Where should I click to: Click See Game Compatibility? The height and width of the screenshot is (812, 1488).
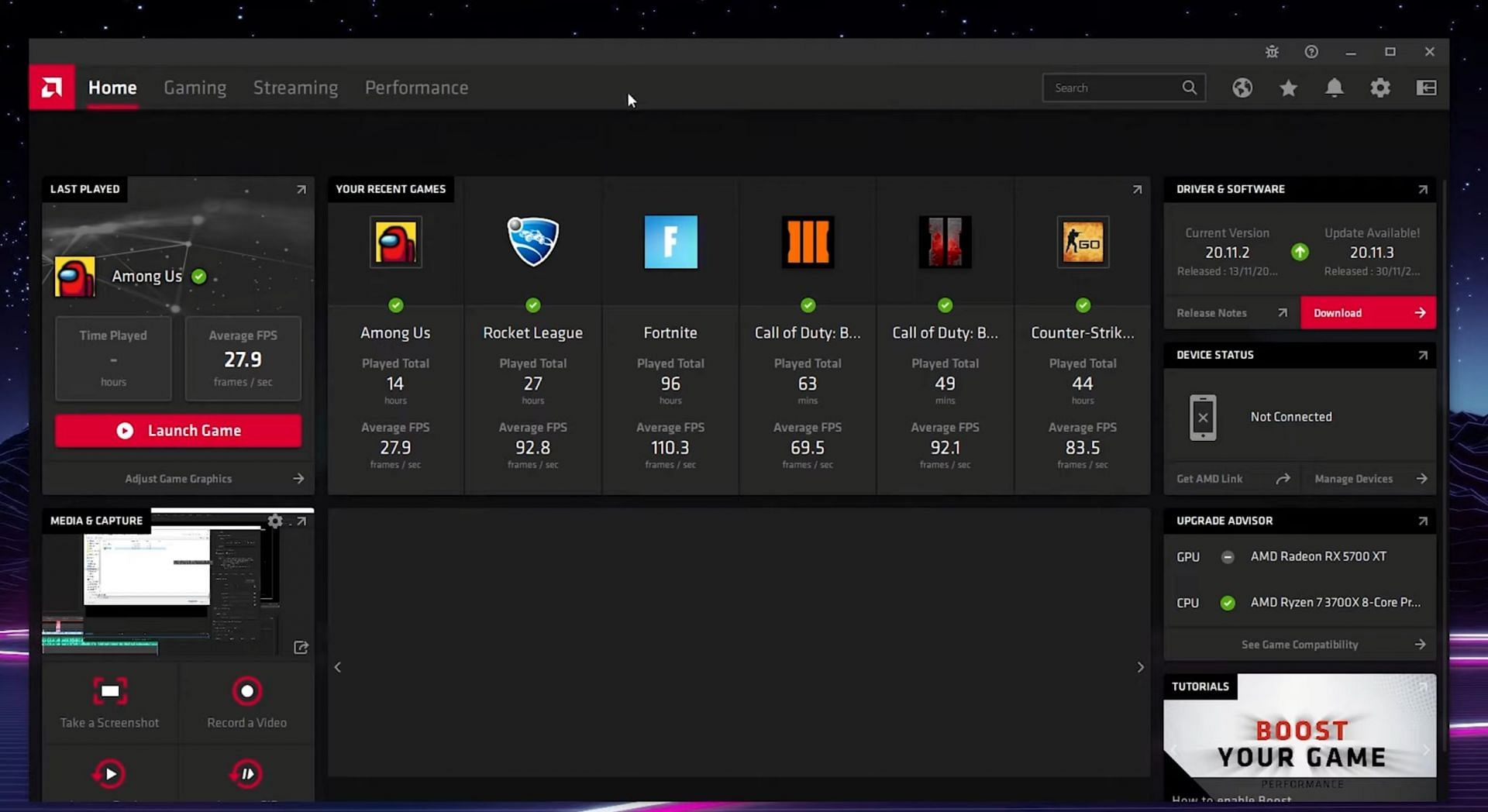[x=1300, y=645]
